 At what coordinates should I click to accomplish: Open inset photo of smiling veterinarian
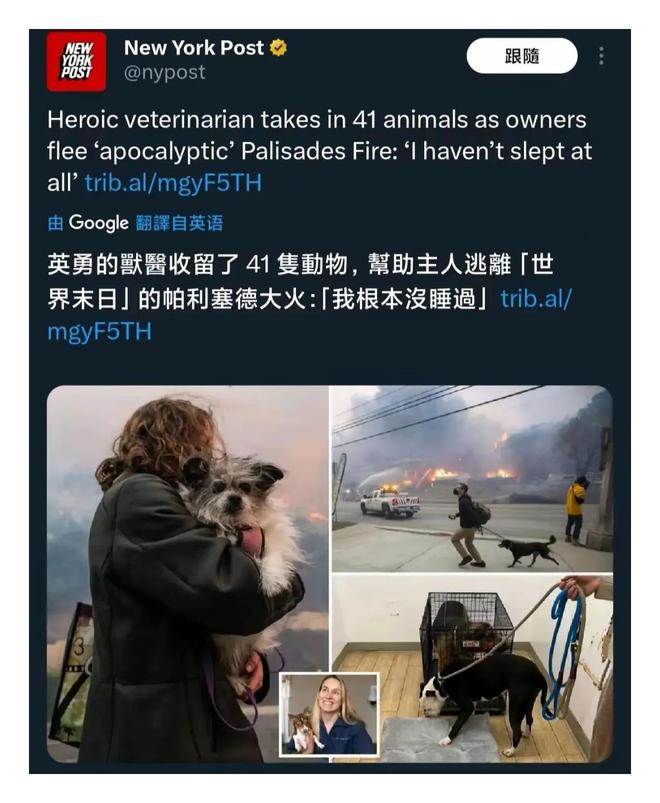point(329,714)
